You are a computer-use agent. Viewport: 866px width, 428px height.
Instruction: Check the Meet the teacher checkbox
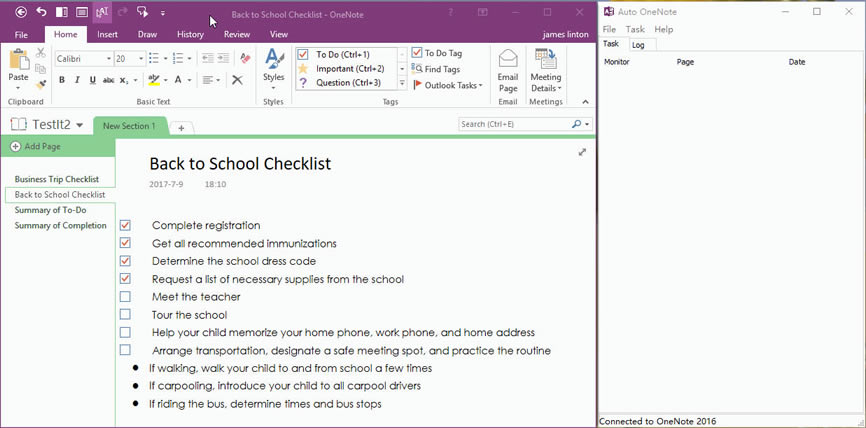(x=125, y=297)
